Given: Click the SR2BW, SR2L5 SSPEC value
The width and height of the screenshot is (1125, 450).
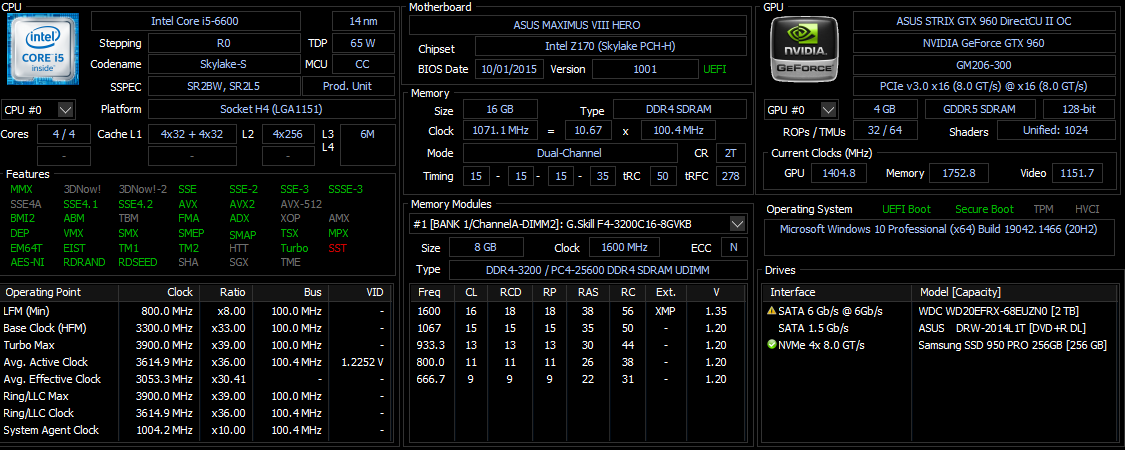Looking at the screenshot, I should coord(223,87).
